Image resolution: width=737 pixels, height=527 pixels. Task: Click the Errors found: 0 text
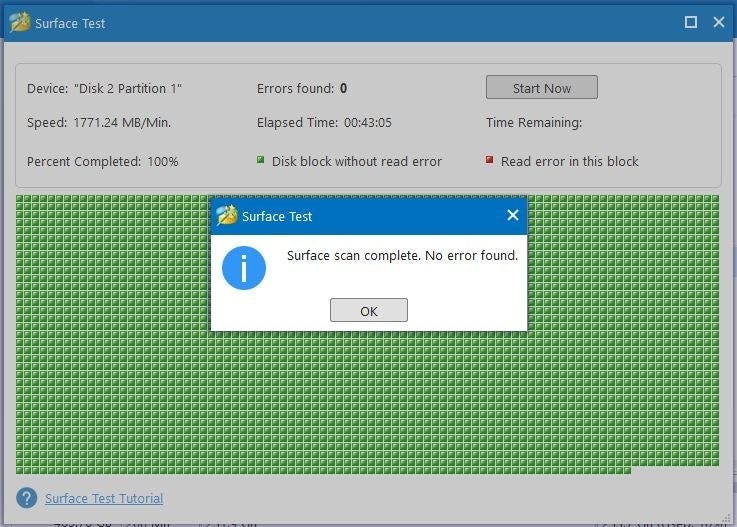302,88
